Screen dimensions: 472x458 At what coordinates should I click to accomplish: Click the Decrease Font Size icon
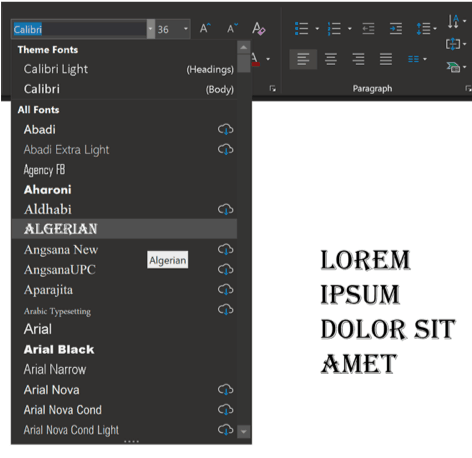[232, 29]
